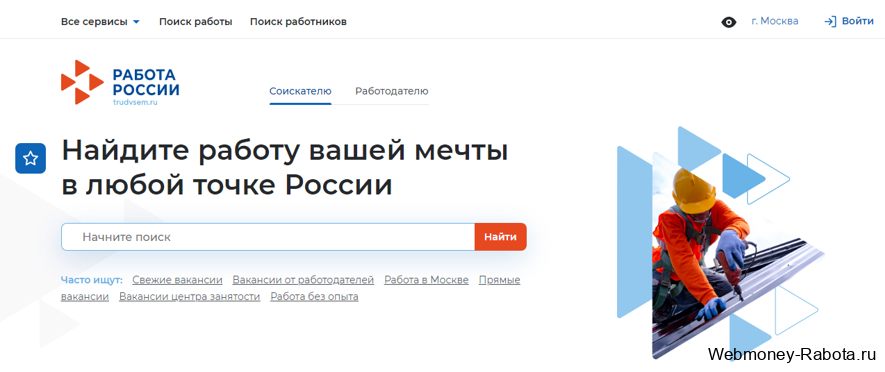Open the Работа без опыта link
The height and width of the screenshot is (372, 885).
[314, 296]
